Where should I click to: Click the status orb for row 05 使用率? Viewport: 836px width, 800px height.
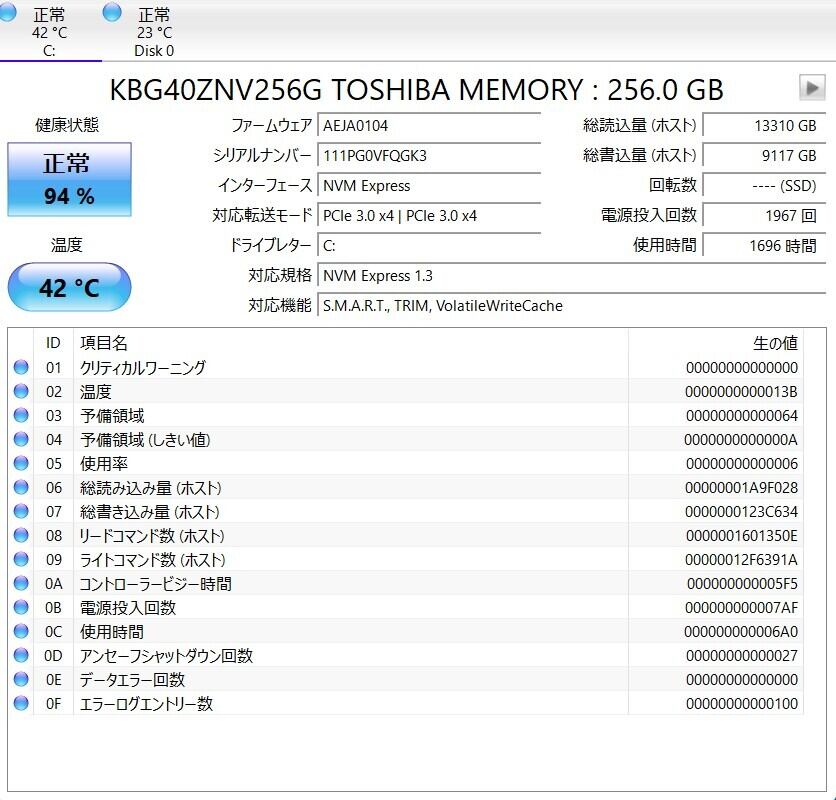[x=21, y=463]
